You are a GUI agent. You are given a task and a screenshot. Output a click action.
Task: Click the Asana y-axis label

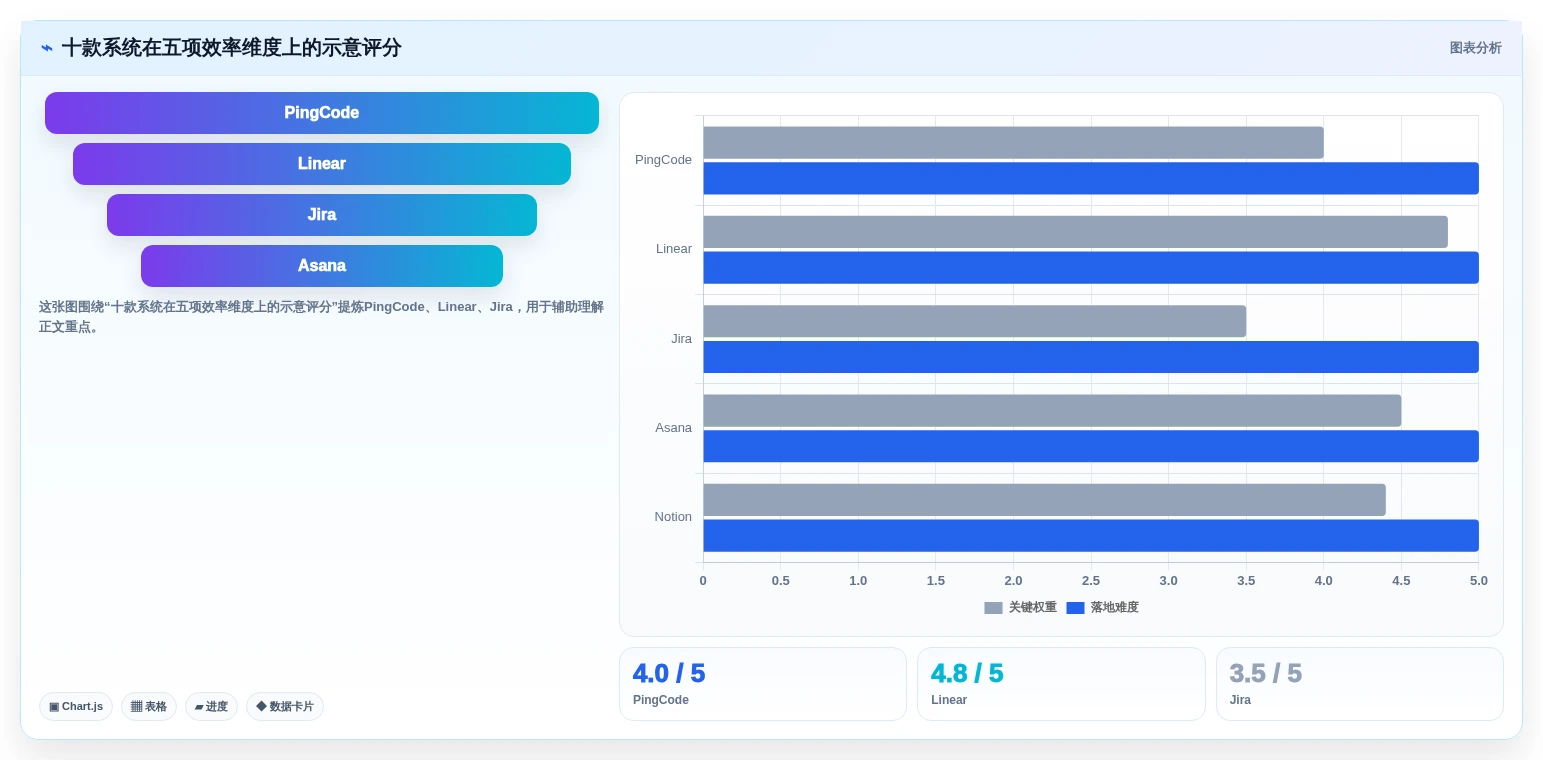point(673,428)
